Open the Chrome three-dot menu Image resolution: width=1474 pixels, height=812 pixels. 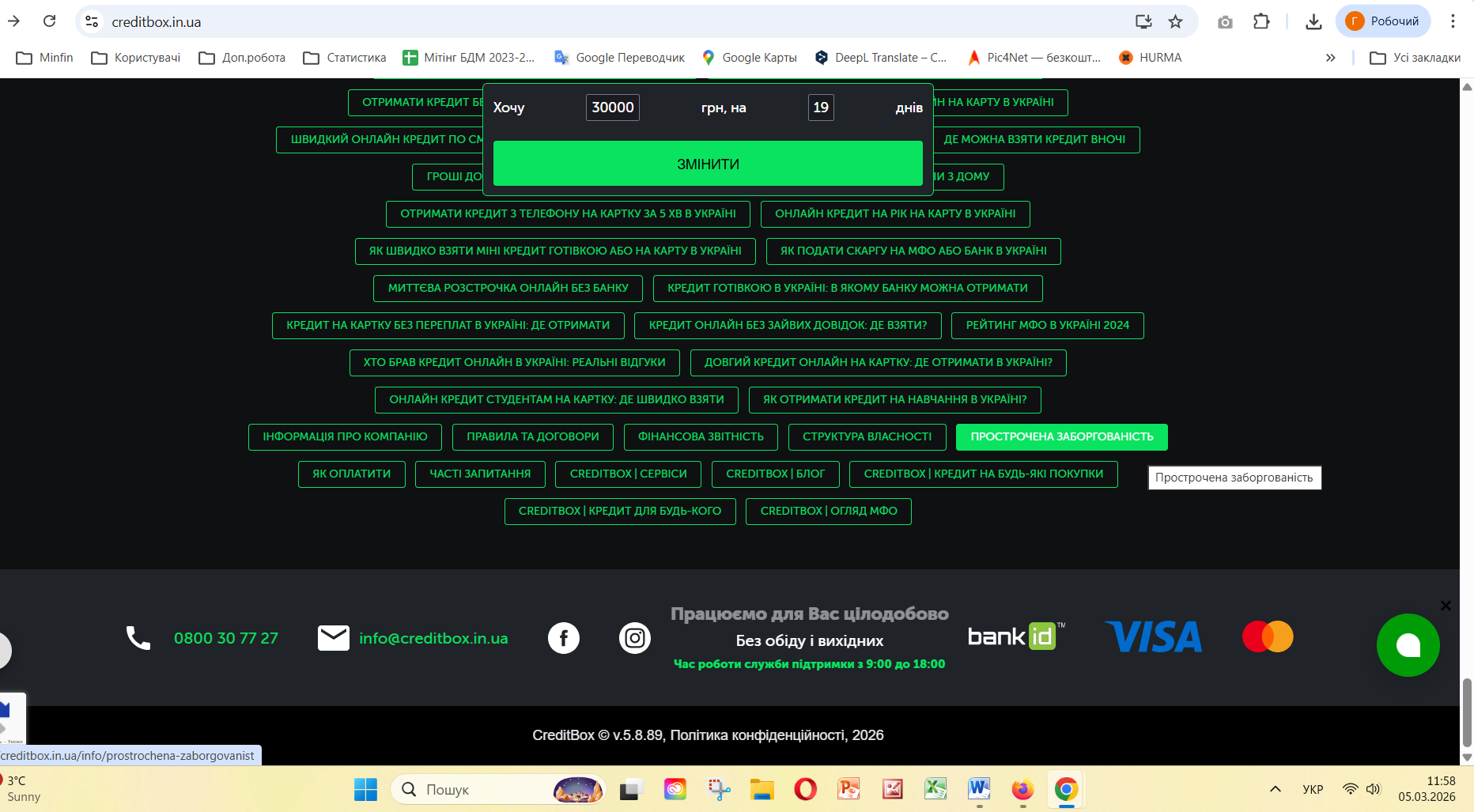(x=1453, y=21)
